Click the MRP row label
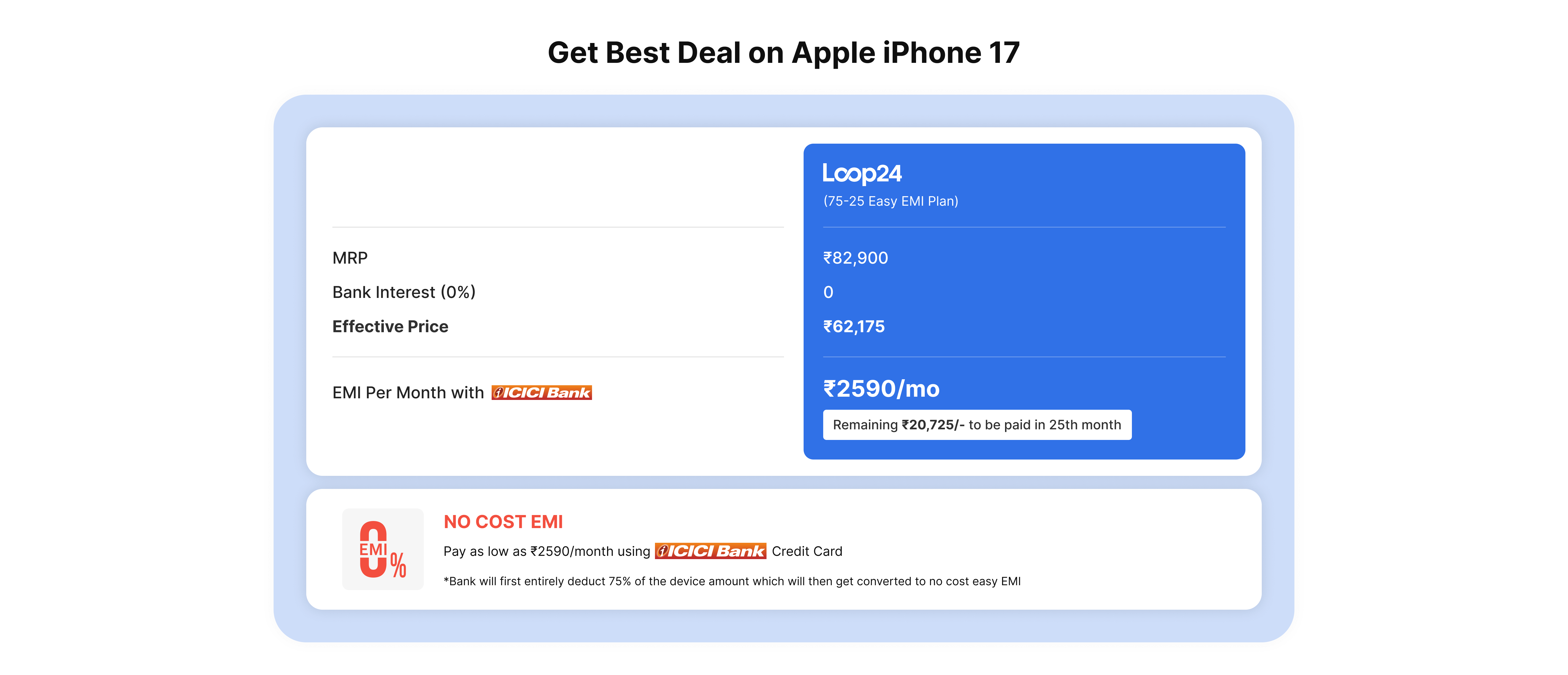This screenshot has height=675, width=1568. point(350,258)
